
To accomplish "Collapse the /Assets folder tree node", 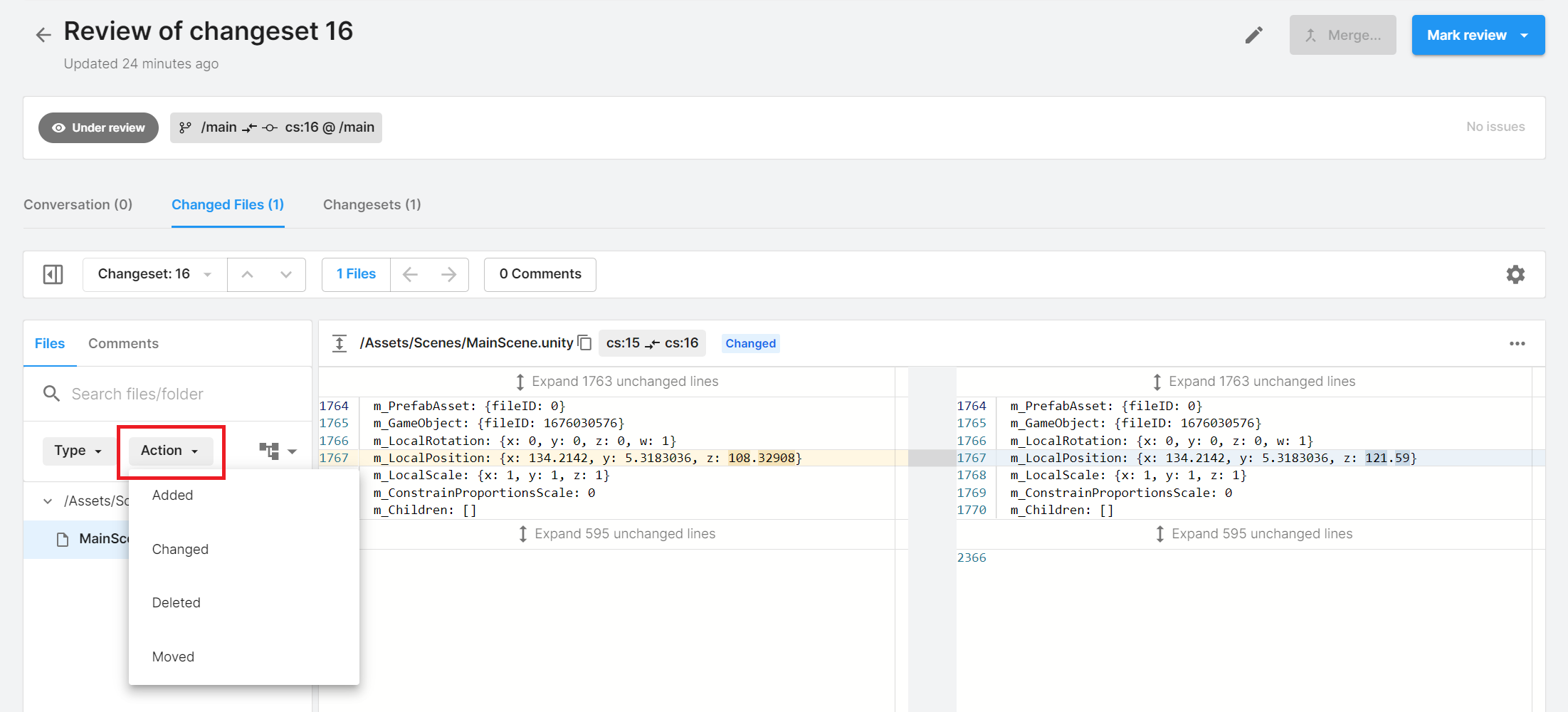I will 48,501.
